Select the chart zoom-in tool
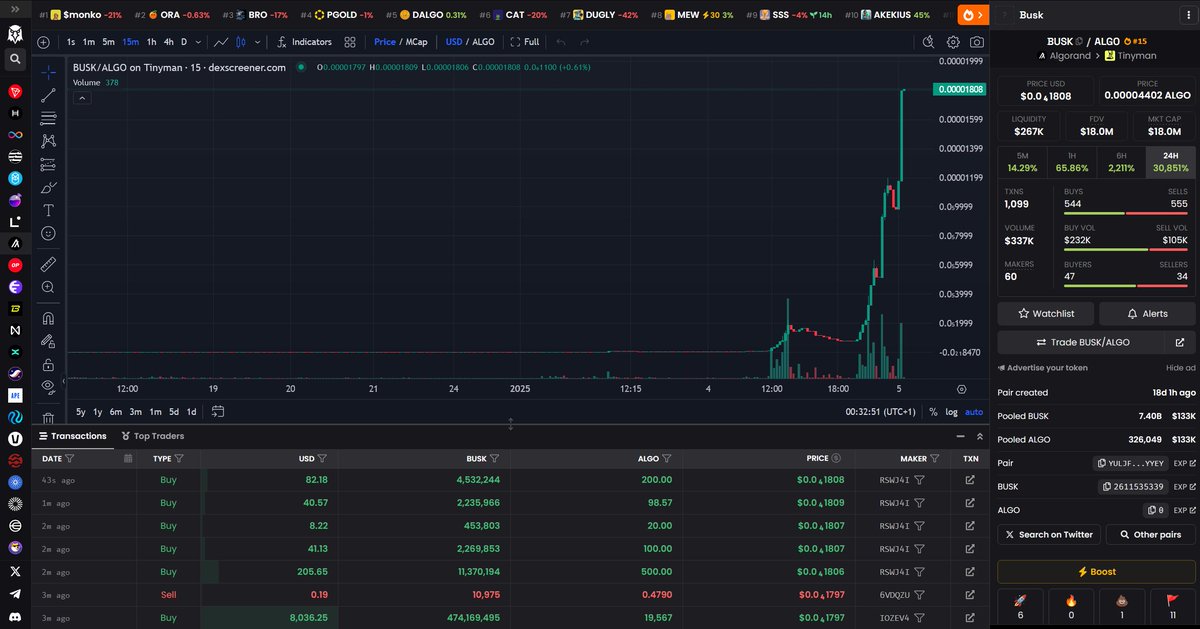Image resolution: width=1200 pixels, height=629 pixels. point(48,287)
